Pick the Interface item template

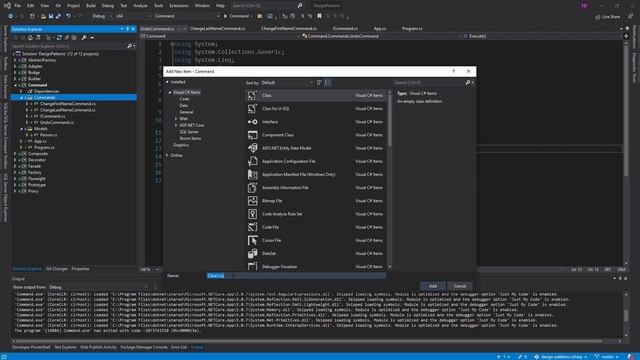(316, 122)
